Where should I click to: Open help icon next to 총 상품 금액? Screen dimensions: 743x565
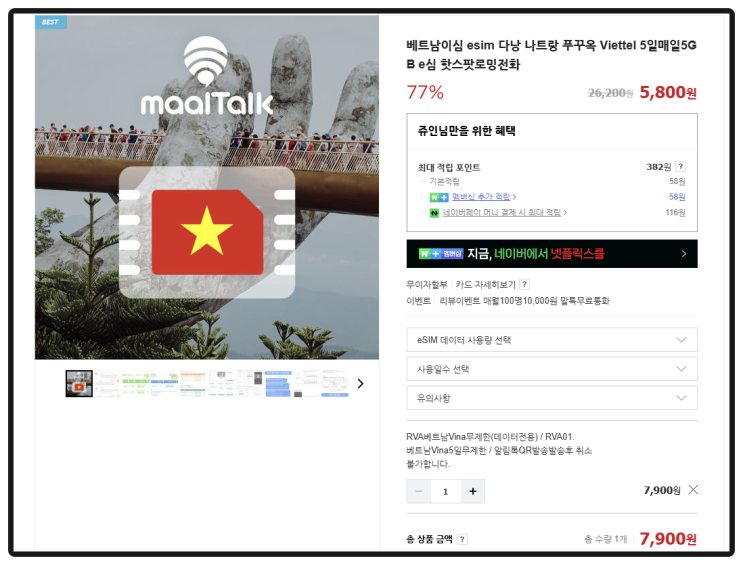[x=462, y=539]
